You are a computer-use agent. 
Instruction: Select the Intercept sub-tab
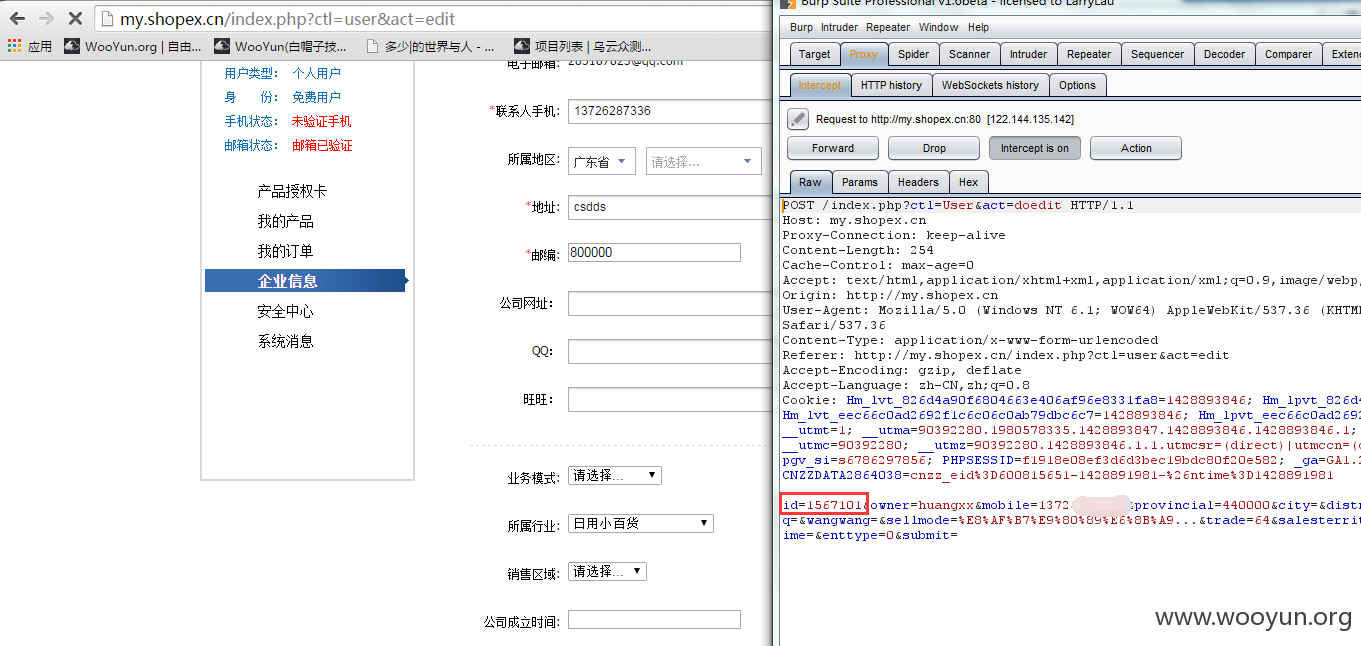point(820,85)
